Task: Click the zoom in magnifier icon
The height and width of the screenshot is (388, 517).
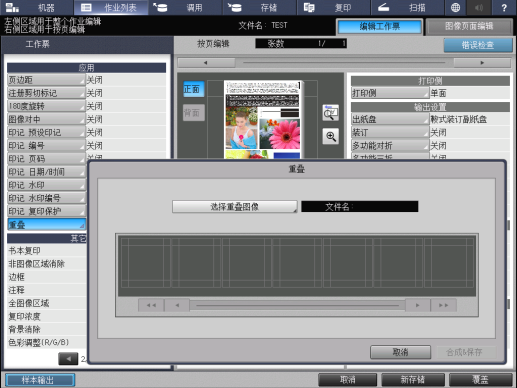Action: pyautogui.click(x=331, y=136)
